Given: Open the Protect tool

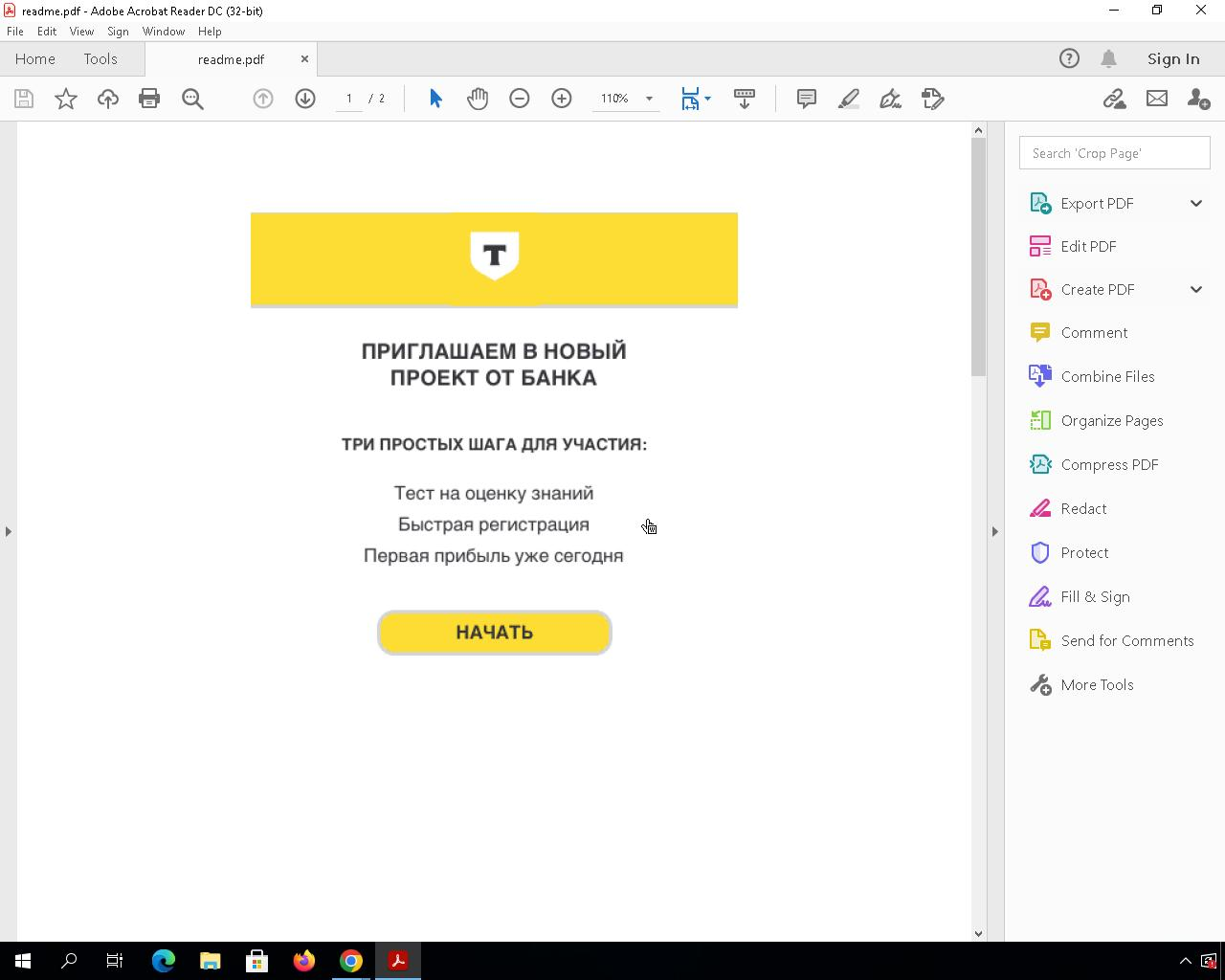Looking at the screenshot, I should pos(1084,552).
